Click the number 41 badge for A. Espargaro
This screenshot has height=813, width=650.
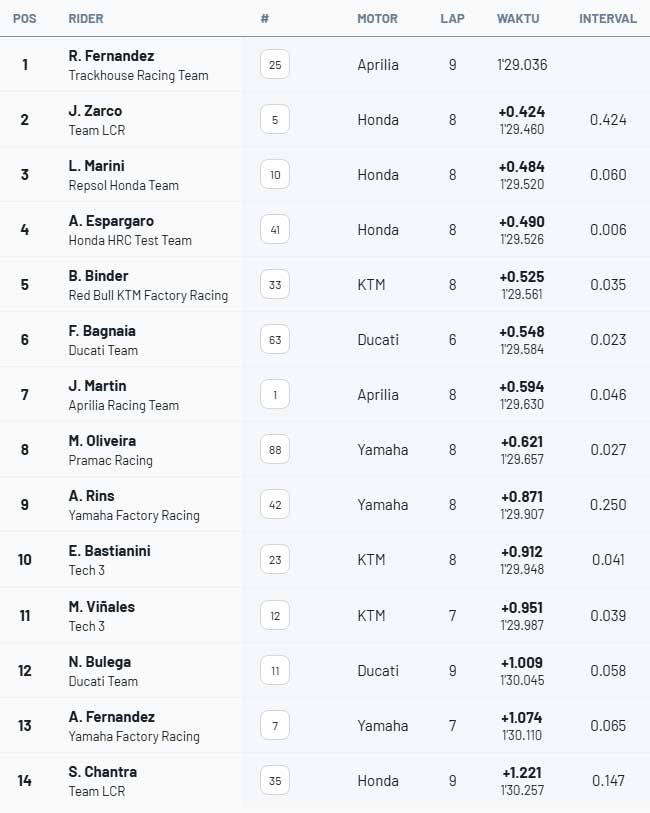275,230
